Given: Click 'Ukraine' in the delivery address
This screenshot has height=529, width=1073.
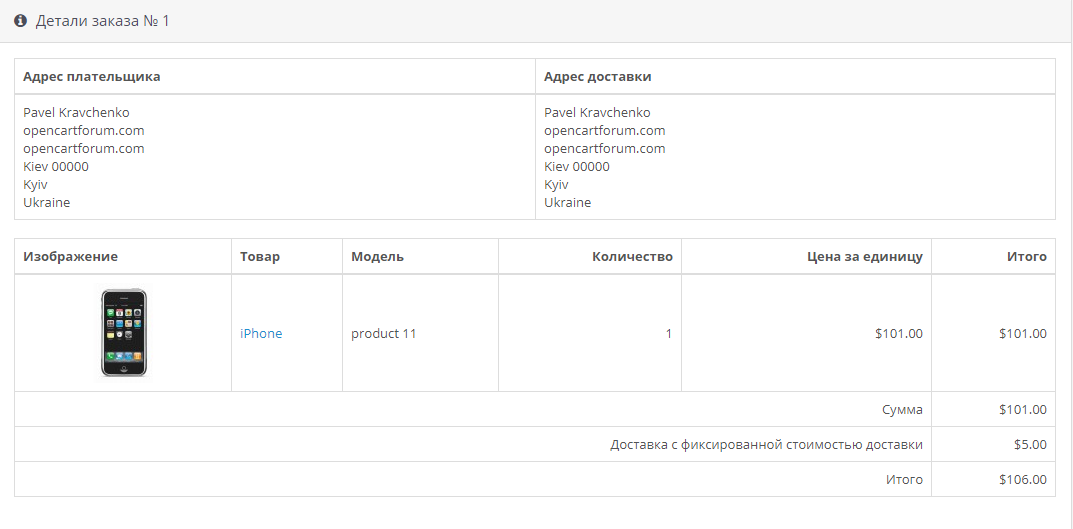Looking at the screenshot, I should tap(567, 203).
